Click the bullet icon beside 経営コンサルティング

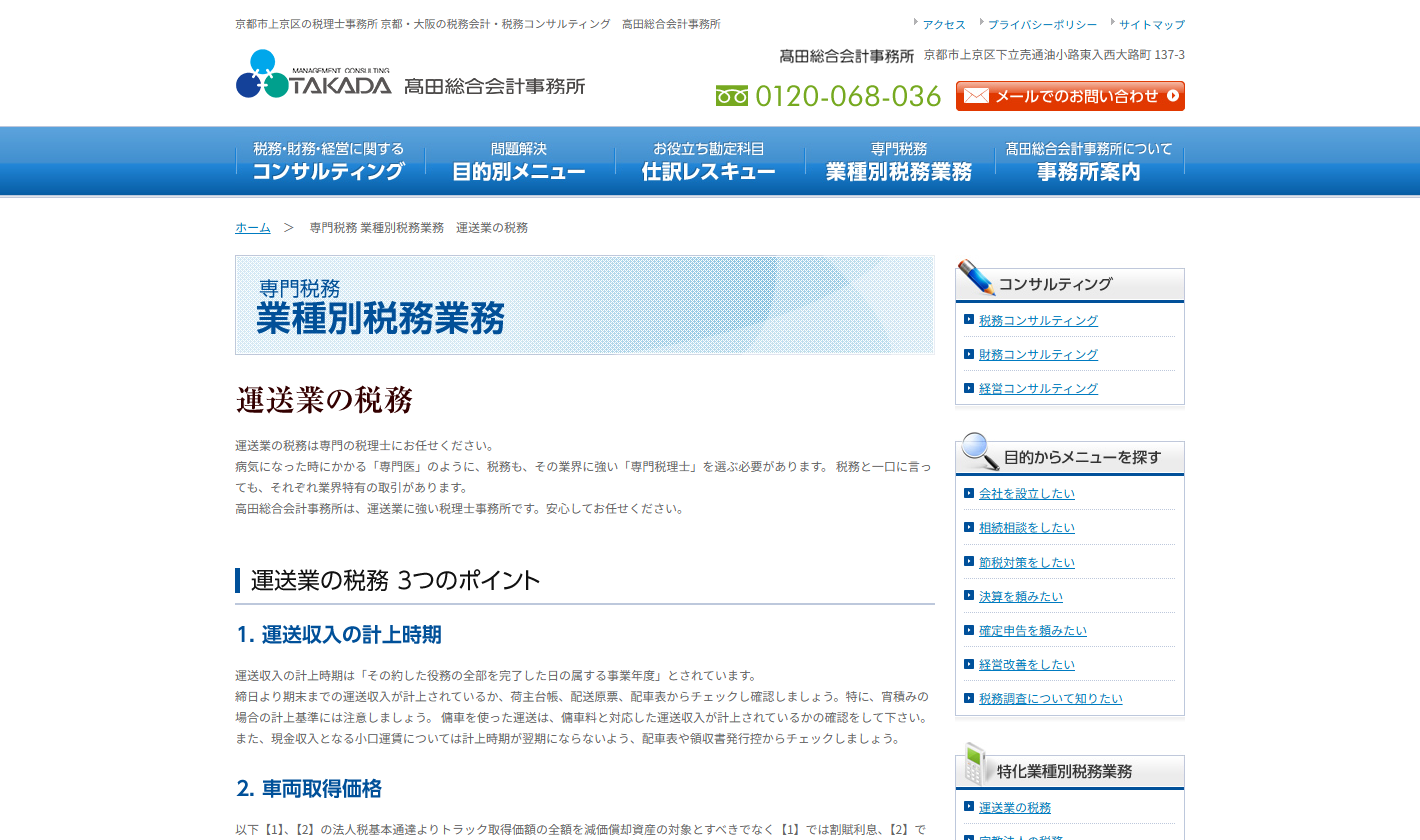pos(969,387)
